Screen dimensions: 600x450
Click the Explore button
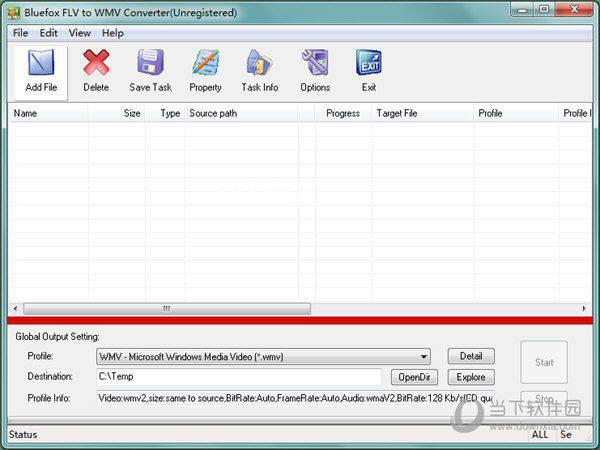(x=471, y=377)
